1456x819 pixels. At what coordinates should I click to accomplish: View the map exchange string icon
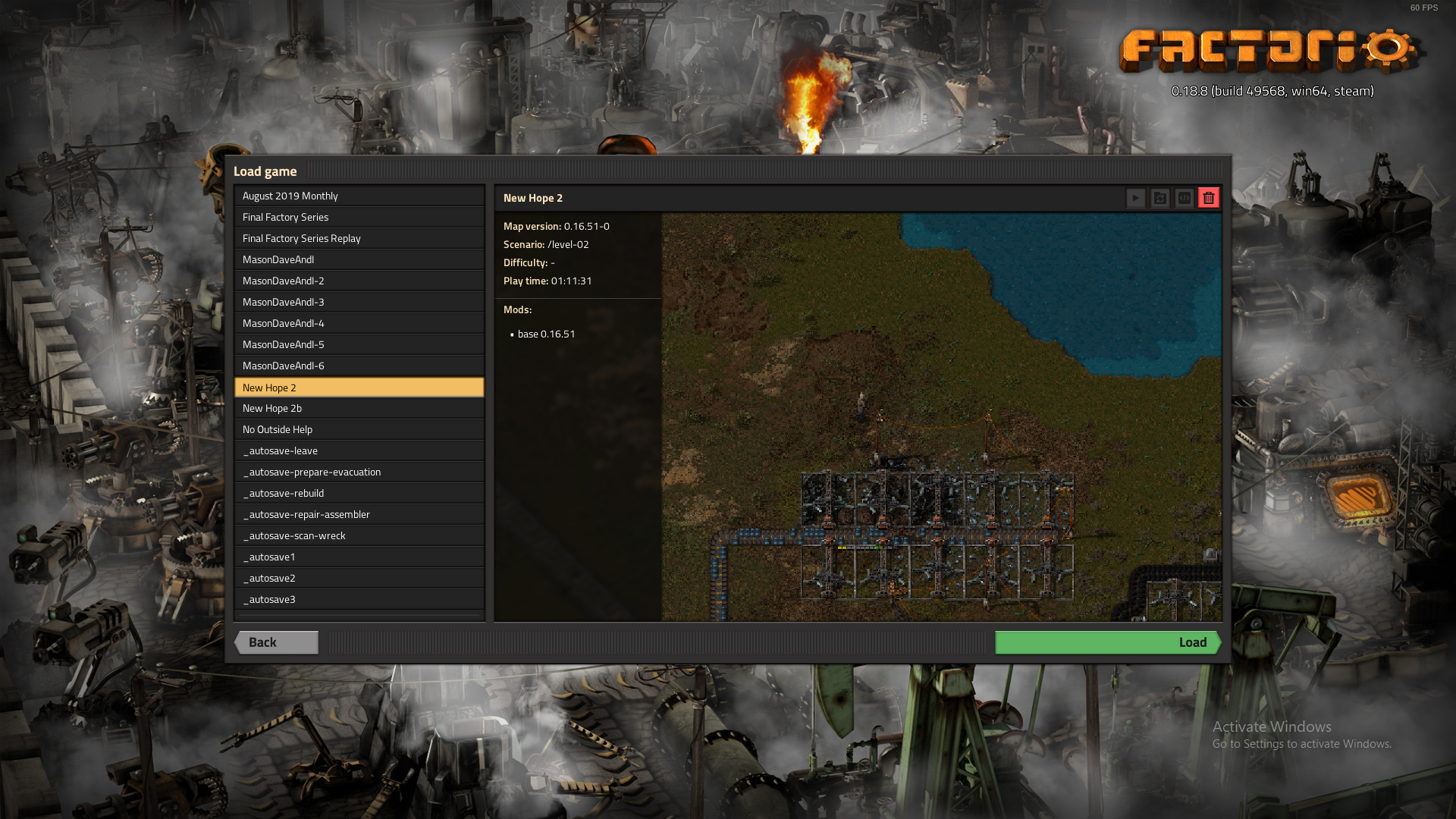click(x=1184, y=198)
